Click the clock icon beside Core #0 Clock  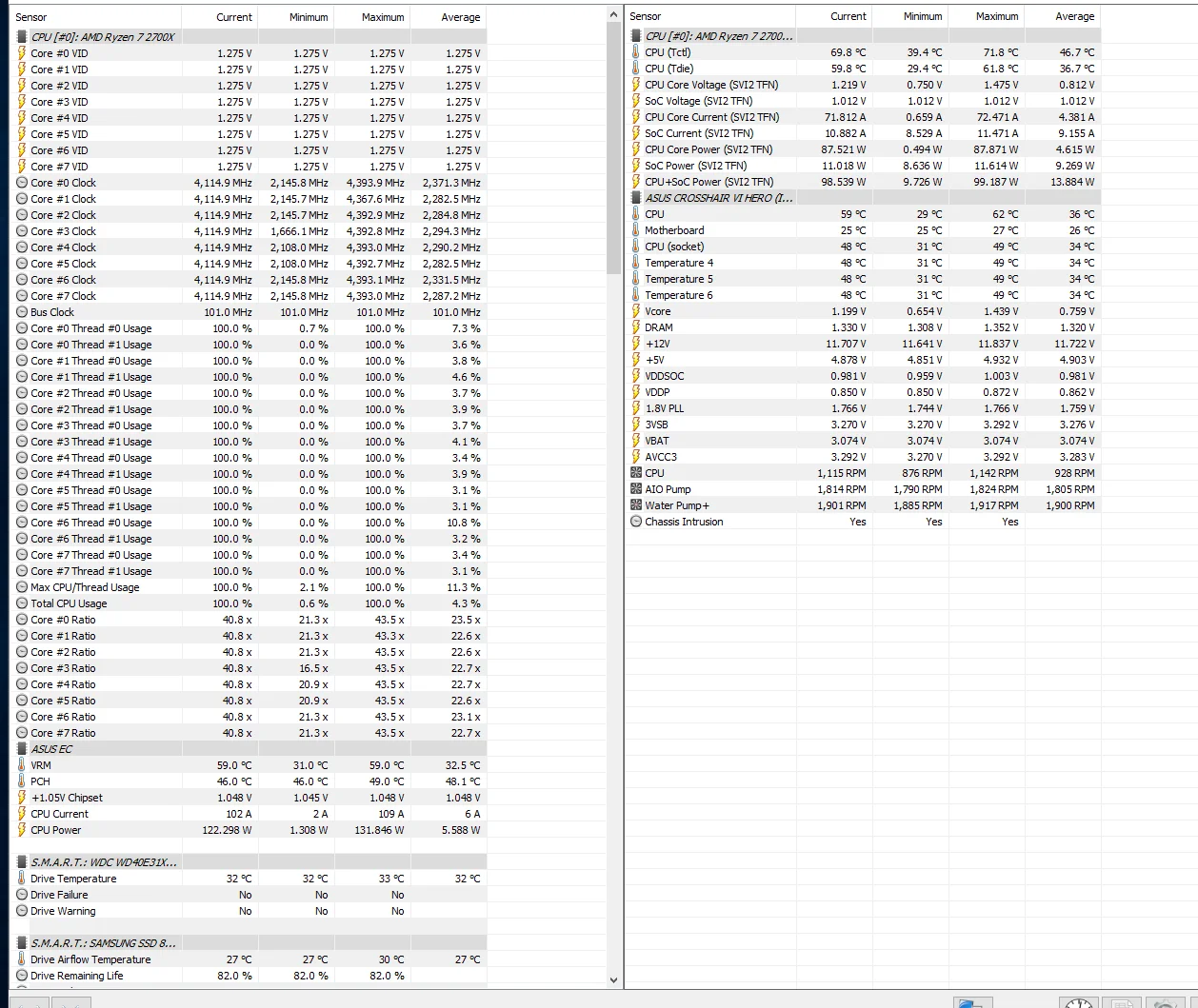click(22, 183)
